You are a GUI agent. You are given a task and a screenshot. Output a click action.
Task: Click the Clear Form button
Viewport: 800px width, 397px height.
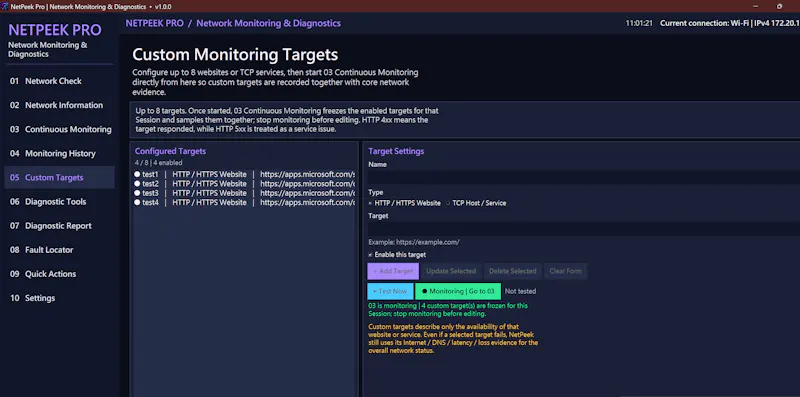(x=565, y=271)
